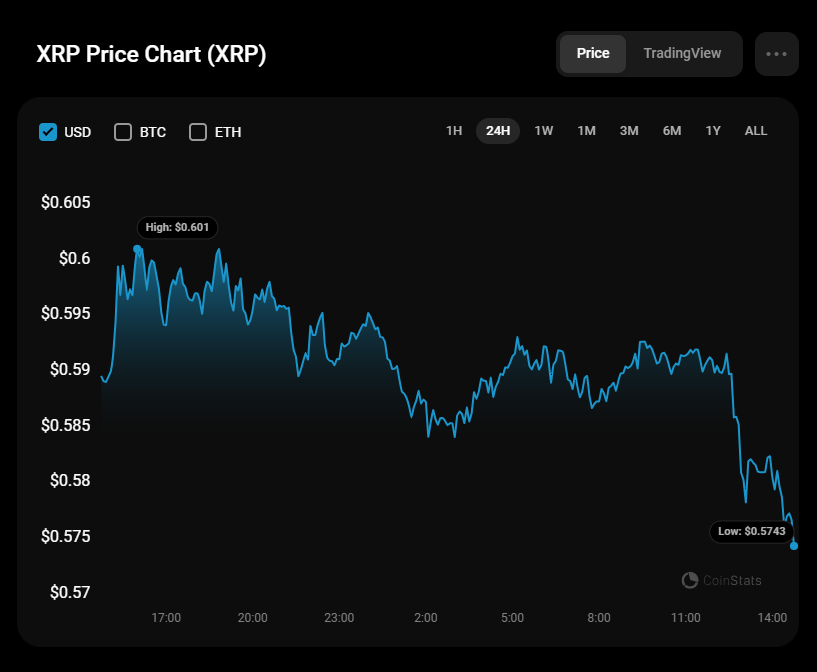
Task: Enable the BTC currency checkbox
Action: (123, 132)
